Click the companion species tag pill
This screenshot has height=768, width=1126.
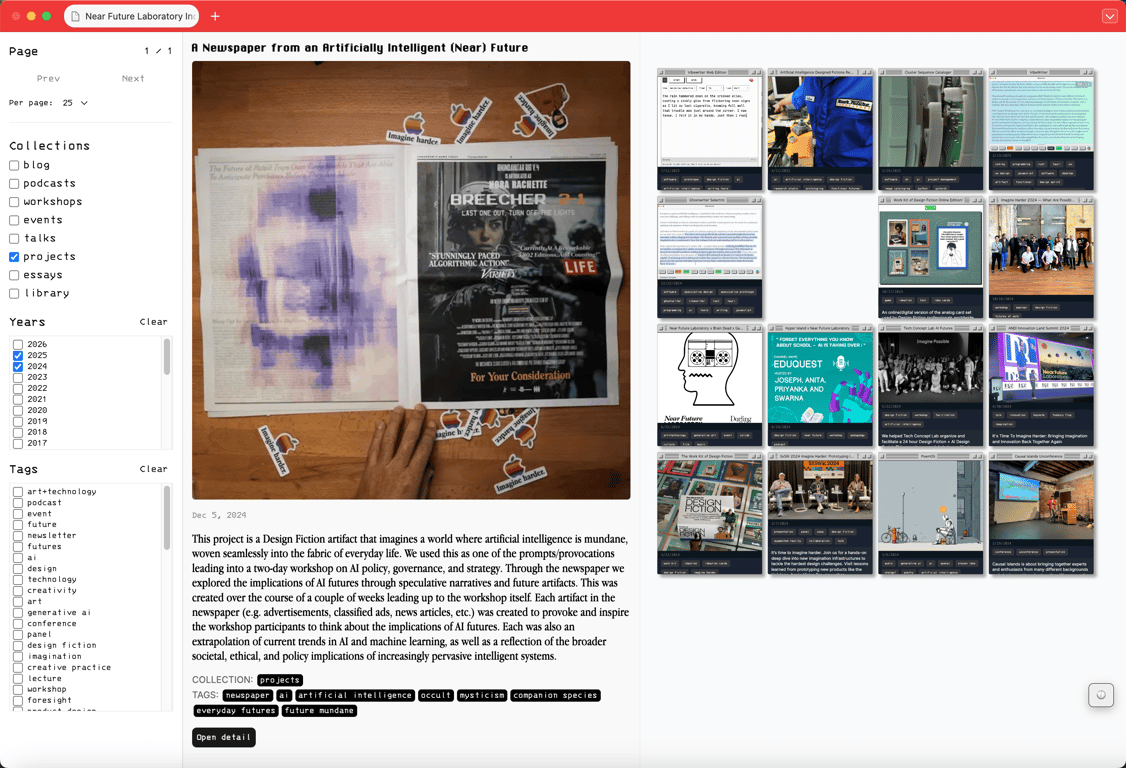tap(556, 695)
